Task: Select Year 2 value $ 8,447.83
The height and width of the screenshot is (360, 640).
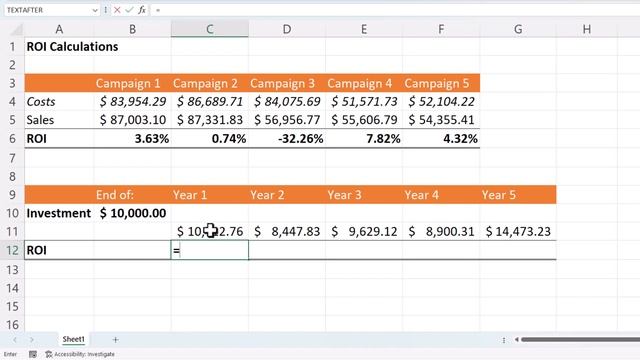Action: pos(287,231)
